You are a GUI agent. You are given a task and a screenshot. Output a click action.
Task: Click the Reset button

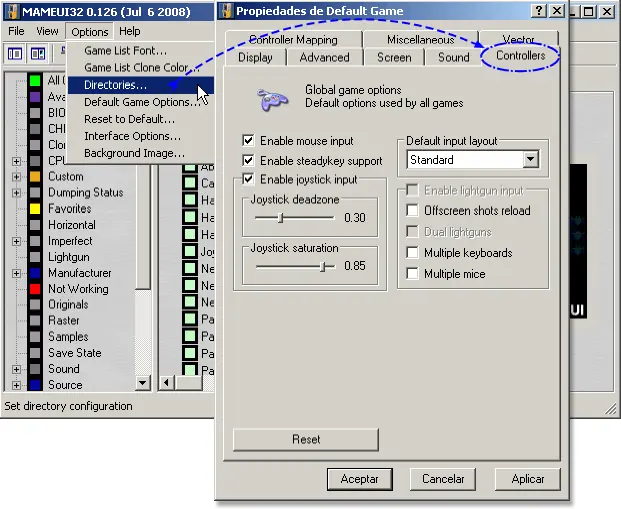click(x=306, y=439)
